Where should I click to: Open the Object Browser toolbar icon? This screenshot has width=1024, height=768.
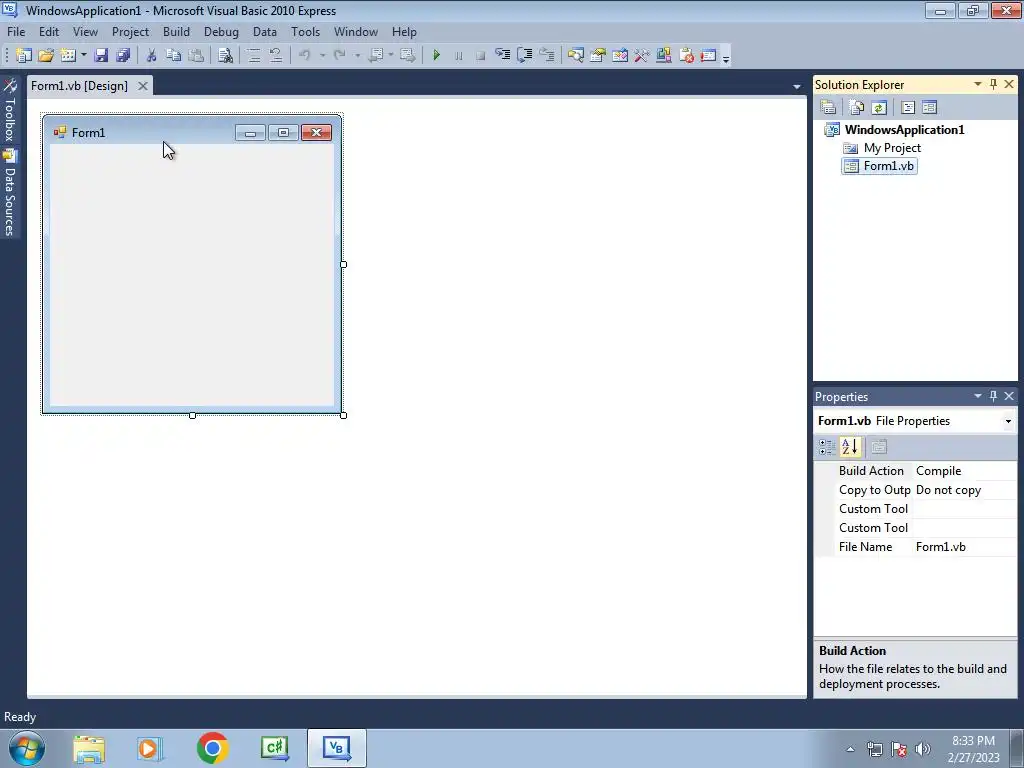coord(620,56)
